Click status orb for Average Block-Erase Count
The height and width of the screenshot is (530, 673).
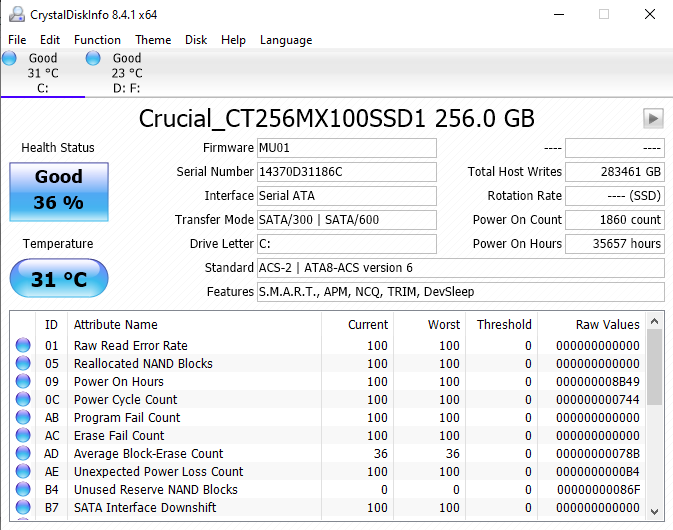click(23, 453)
